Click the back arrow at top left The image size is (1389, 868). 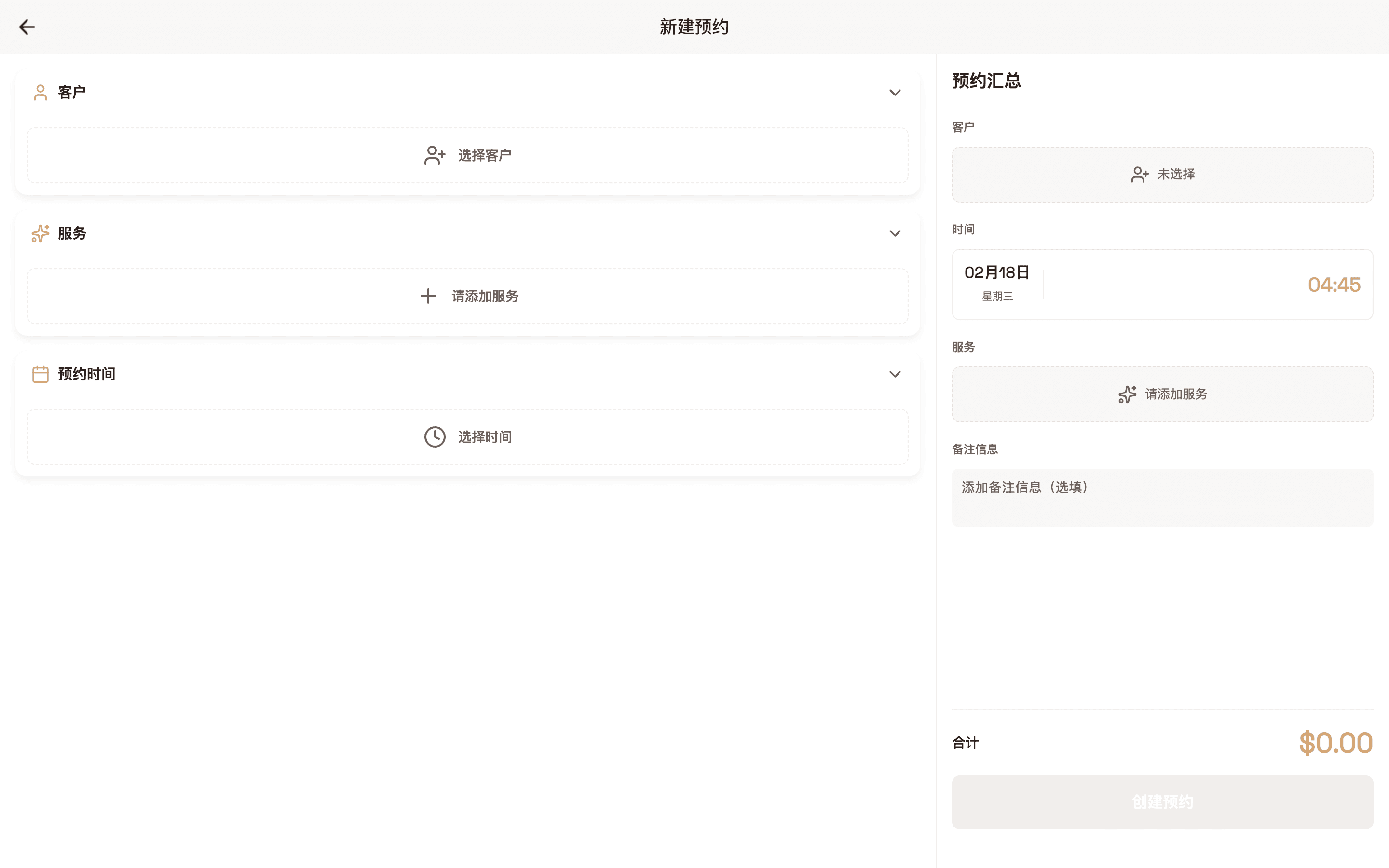(27, 27)
